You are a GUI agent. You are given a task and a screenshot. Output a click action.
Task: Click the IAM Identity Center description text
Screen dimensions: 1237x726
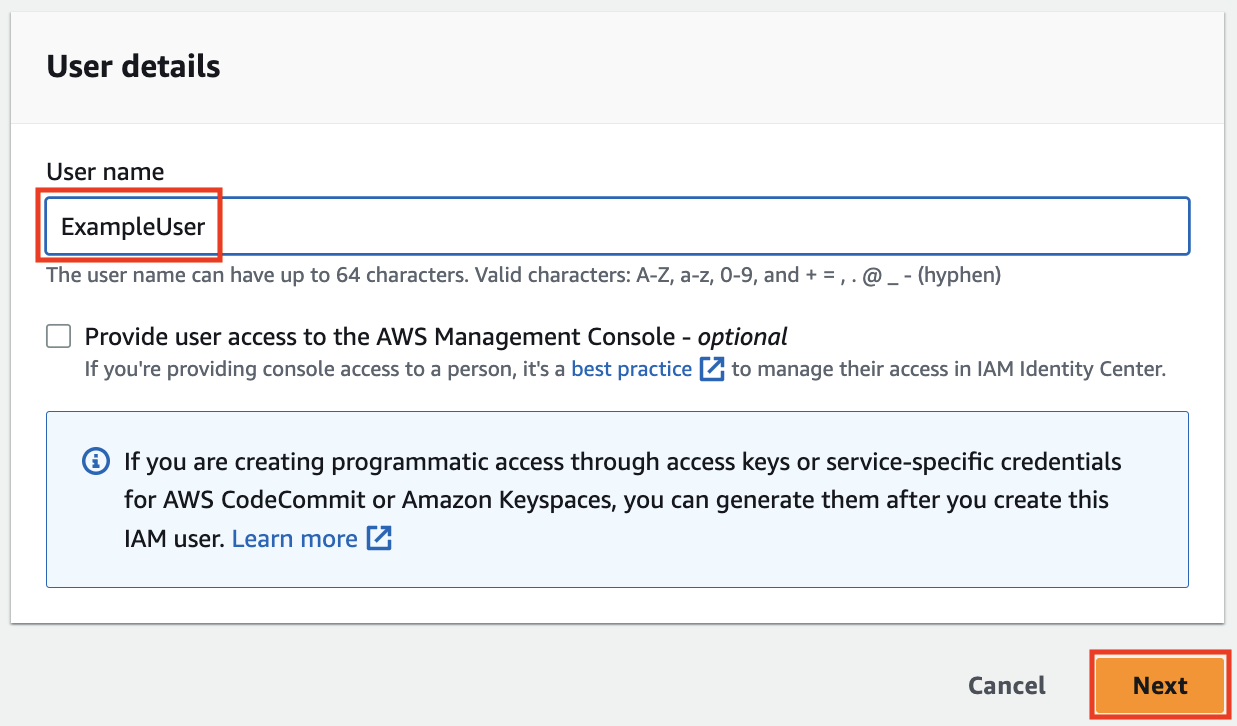click(625, 369)
